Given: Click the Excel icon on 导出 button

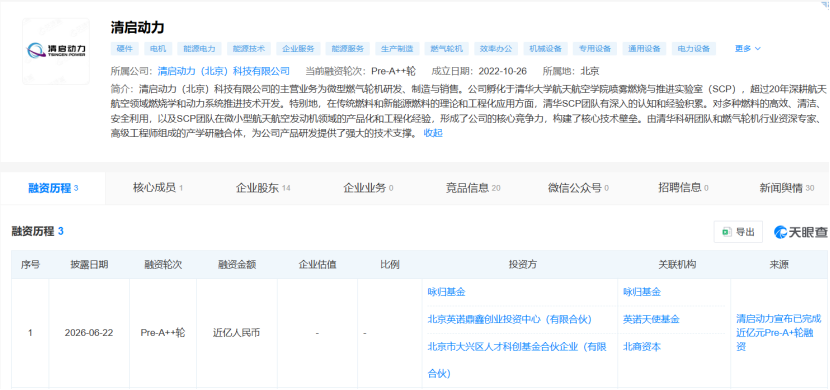Looking at the screenshot, I should click(x=727, y=232).
